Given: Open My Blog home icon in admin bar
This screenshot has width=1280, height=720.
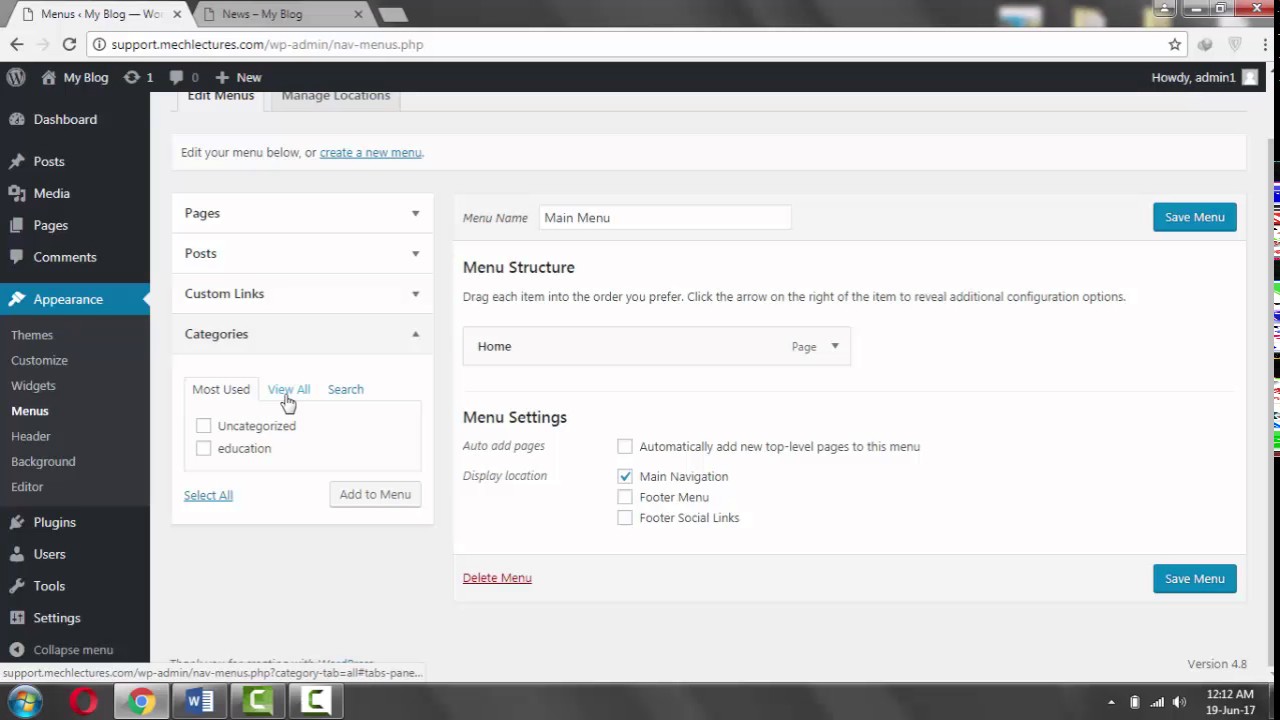Looking at the screenshot, I should coord(48,77).
